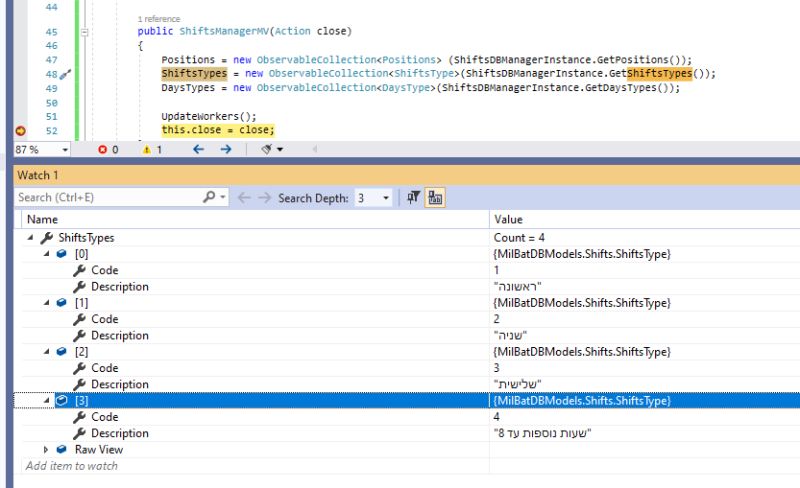The image size is (800, 488).
Task: Click the wrench icon of Description under [1]
Action: [79, 335]
